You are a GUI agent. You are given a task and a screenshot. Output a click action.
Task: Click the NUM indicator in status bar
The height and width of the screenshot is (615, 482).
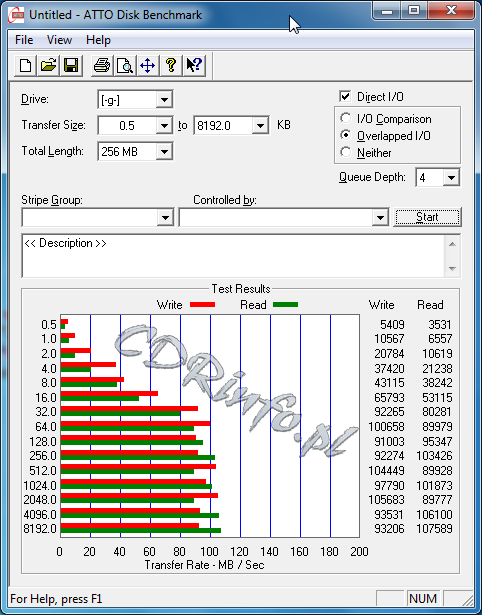pyautogui.click(x=423, y=599)
